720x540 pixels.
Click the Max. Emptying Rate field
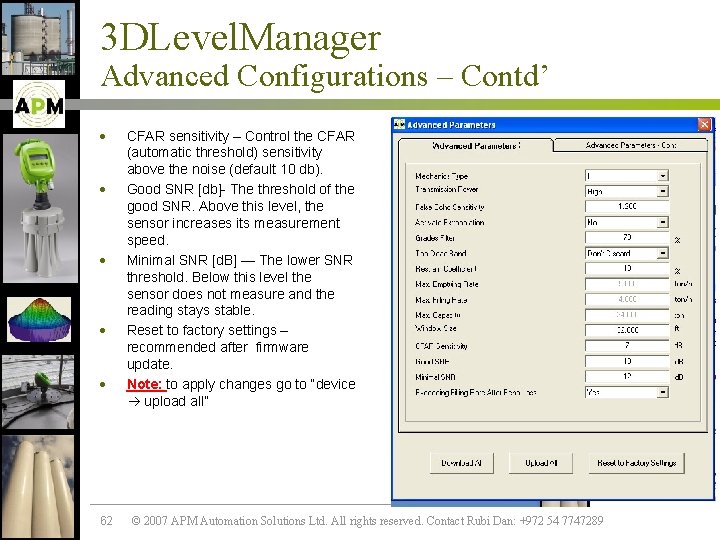tap(627, 284)
